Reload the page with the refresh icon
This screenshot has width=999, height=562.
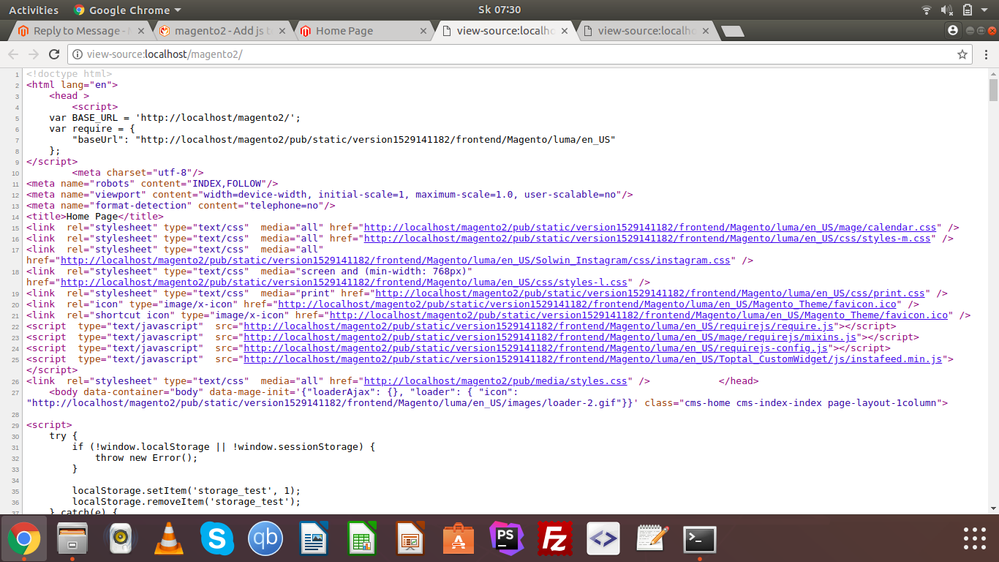point(54,54)
